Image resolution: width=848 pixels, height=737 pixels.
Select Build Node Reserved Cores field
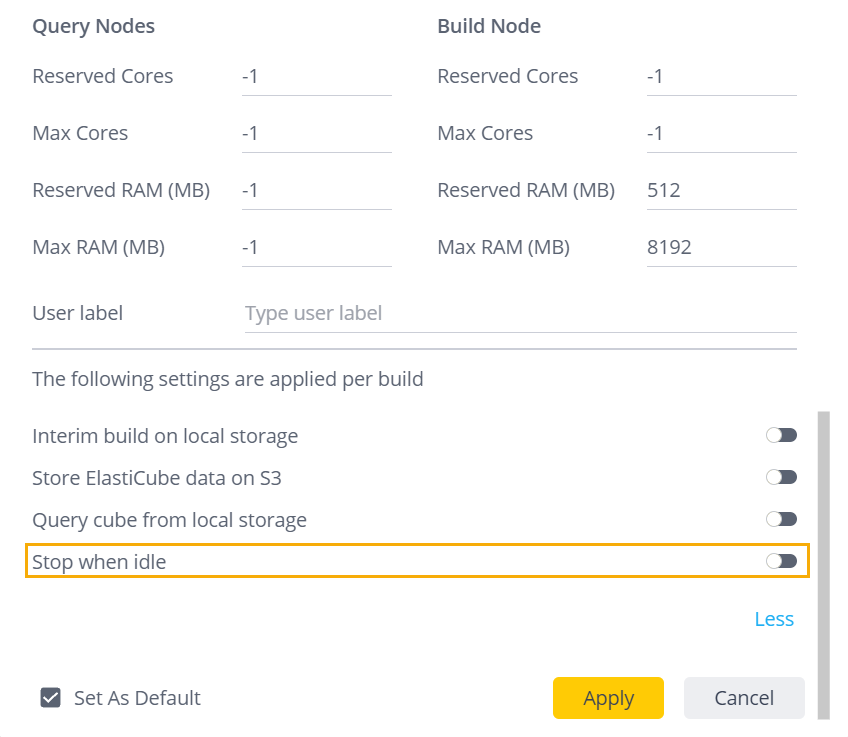[x=722, y=77]
